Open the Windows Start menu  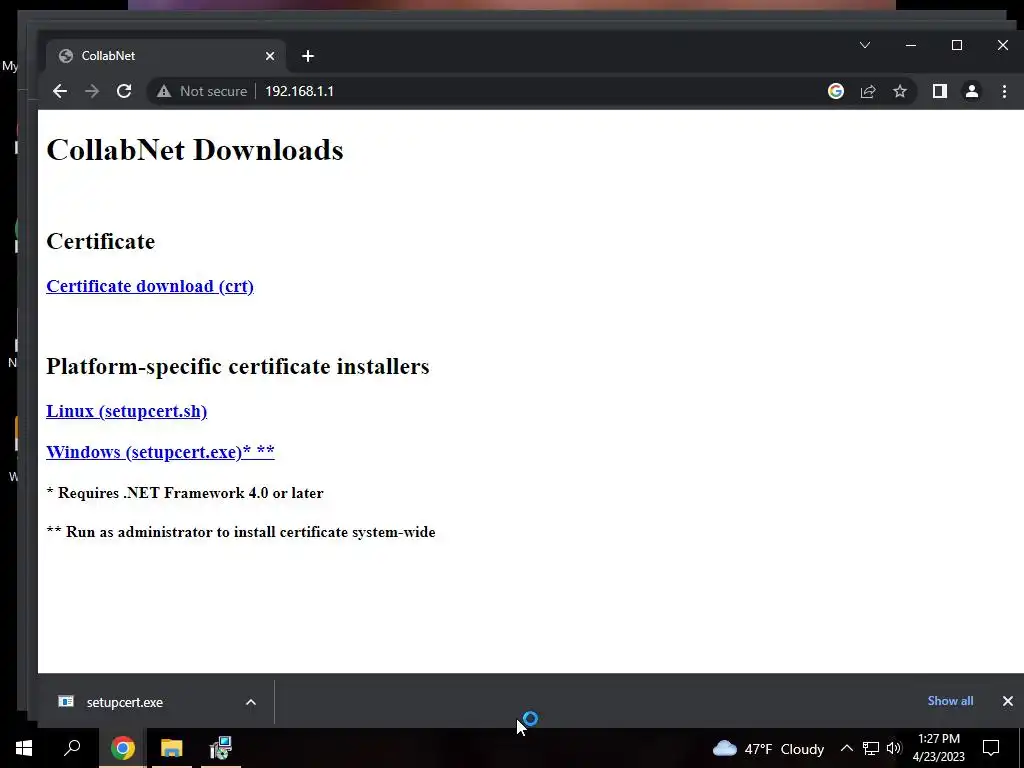[24, 748]
